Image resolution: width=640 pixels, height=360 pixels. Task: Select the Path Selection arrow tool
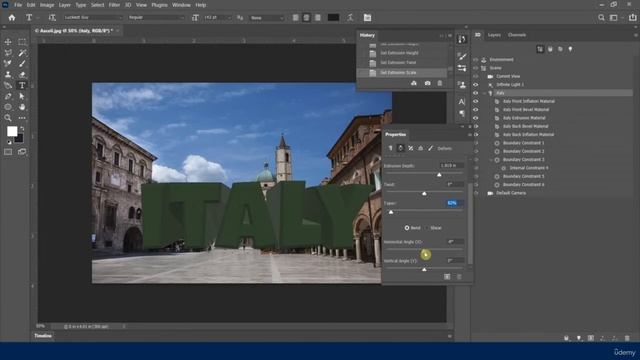click(22, 96)
